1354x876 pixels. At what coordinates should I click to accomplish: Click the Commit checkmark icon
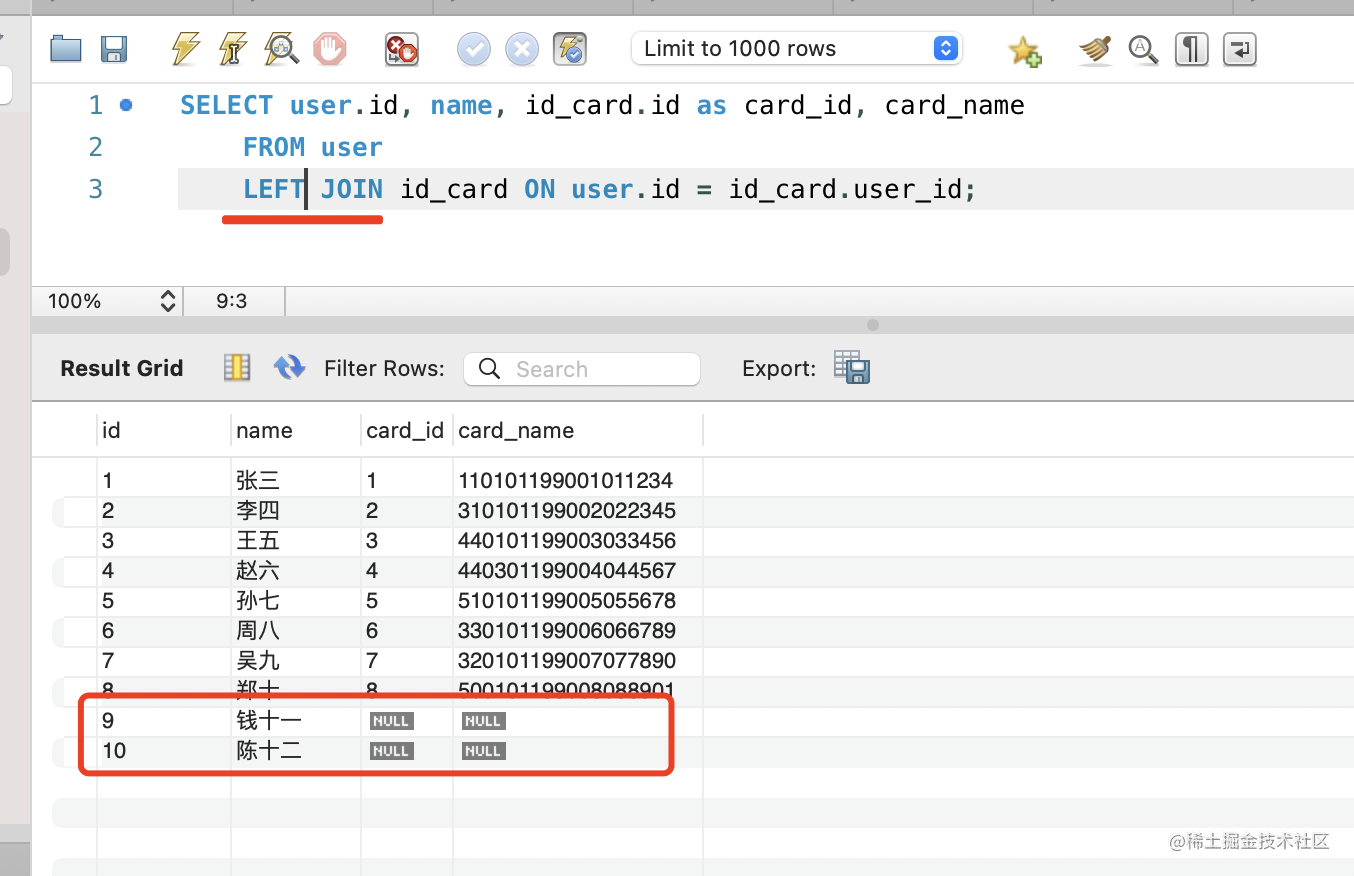pyautogui.click(x=474, y=49)
